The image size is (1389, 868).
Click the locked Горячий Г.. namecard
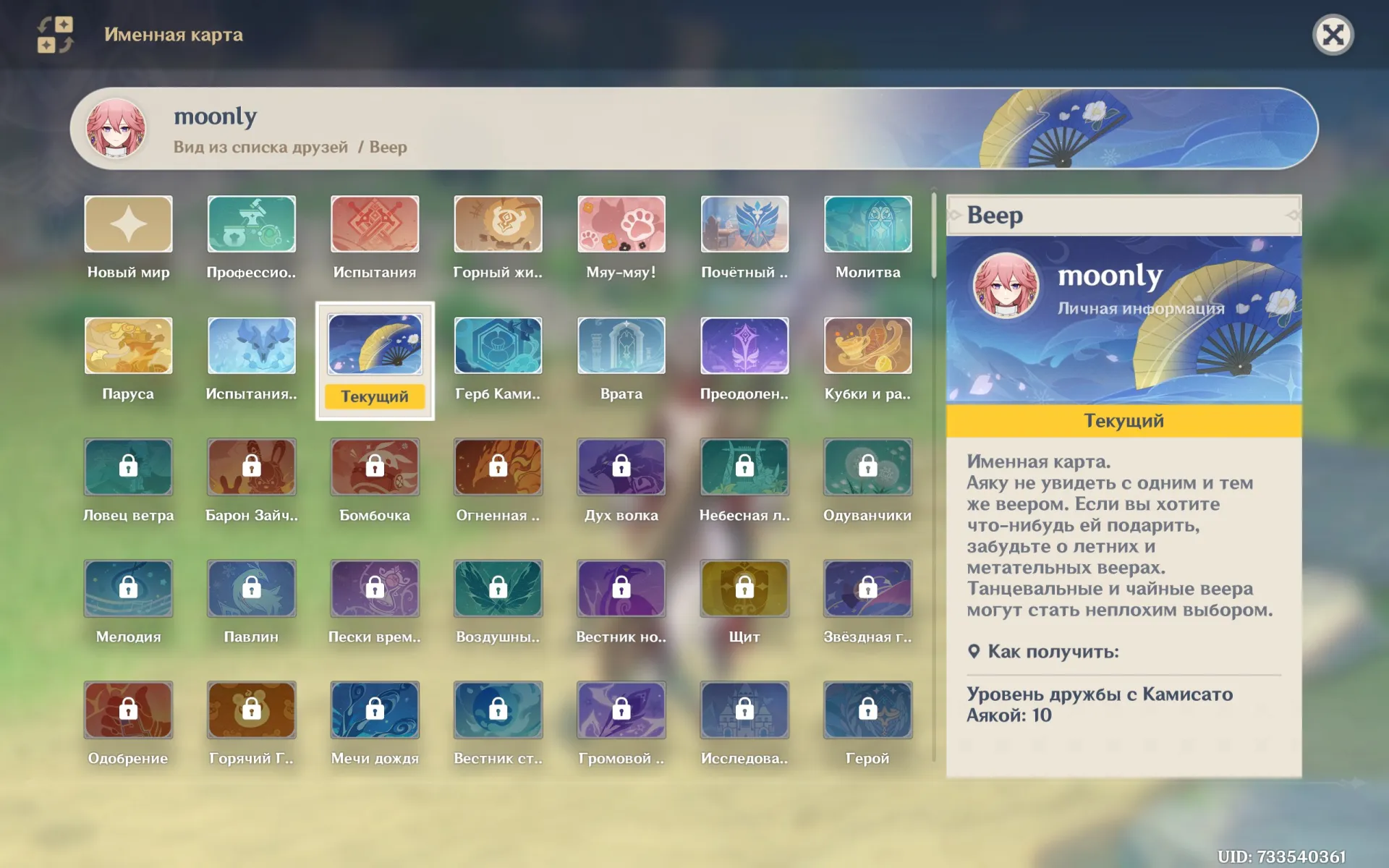pyautogui.click(x=252, y=710)
